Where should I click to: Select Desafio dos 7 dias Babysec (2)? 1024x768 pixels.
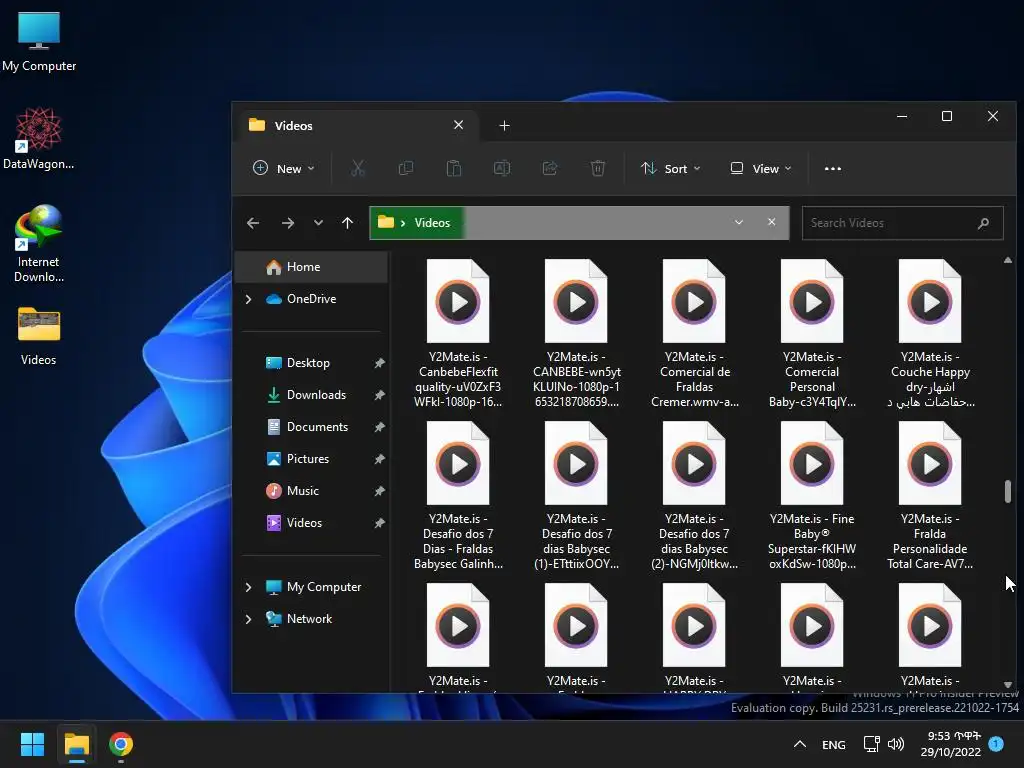(x=694, y=495)
